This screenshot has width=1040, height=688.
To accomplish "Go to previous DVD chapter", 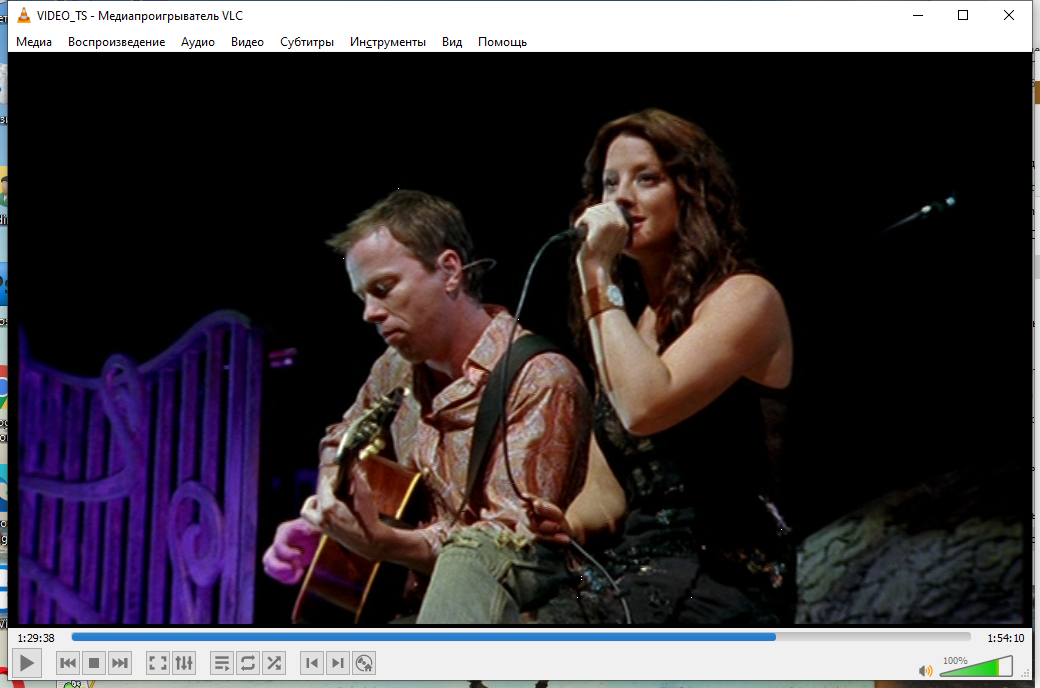I will pyautogui.click(x=312, y=663).
